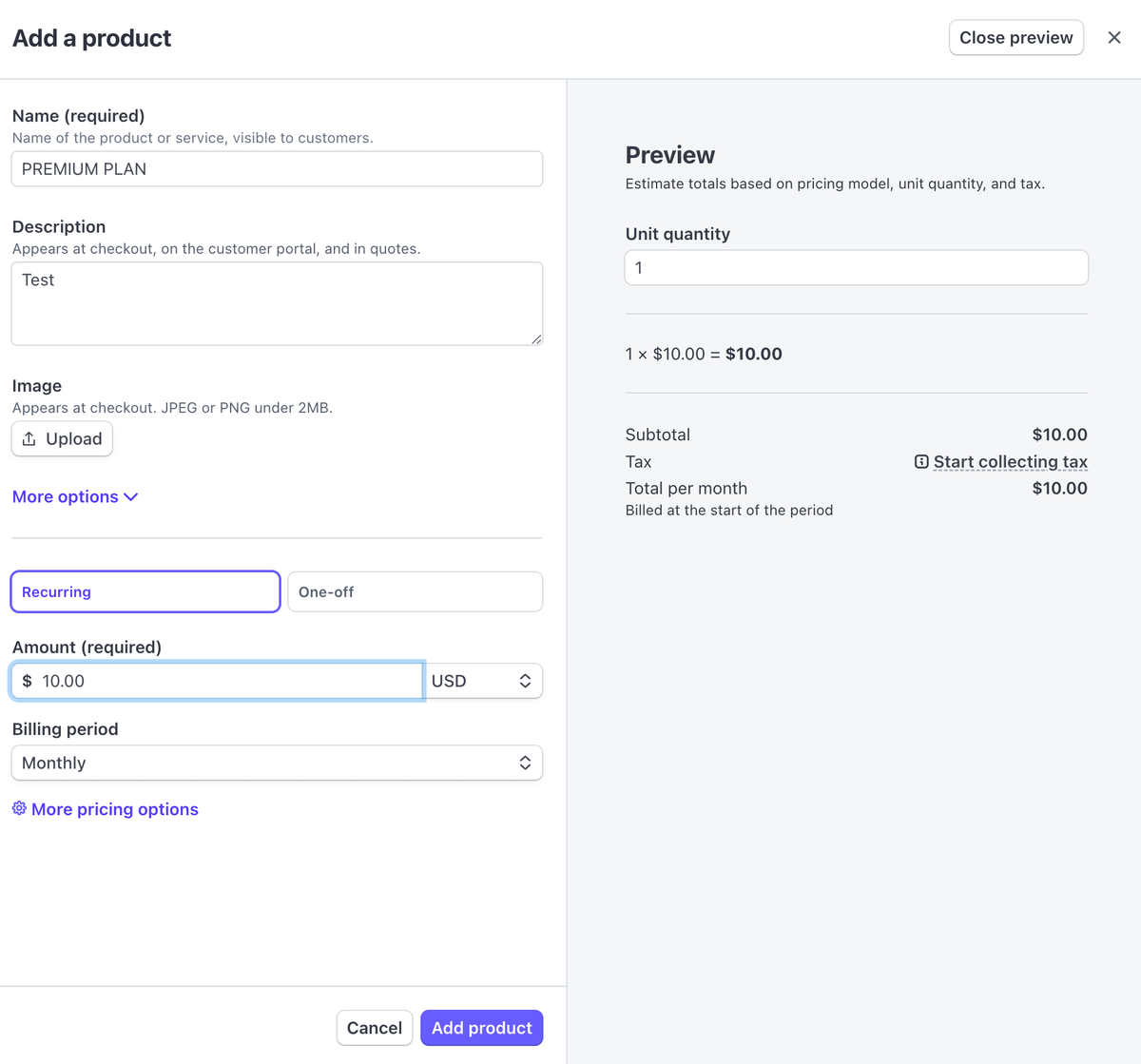Screen dimensions: 1141x1064
Task: Expand More options section
Action: tap(66, 497)
